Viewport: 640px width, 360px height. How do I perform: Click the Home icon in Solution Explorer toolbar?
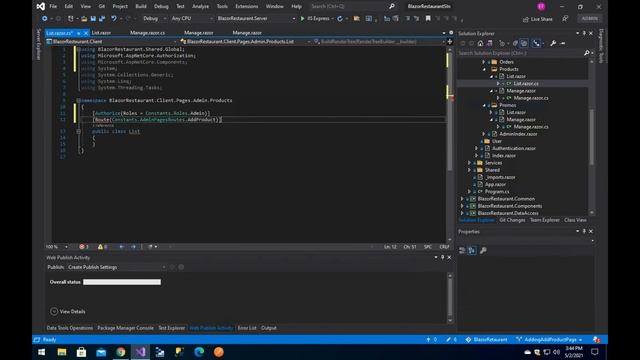coord(480,43)
